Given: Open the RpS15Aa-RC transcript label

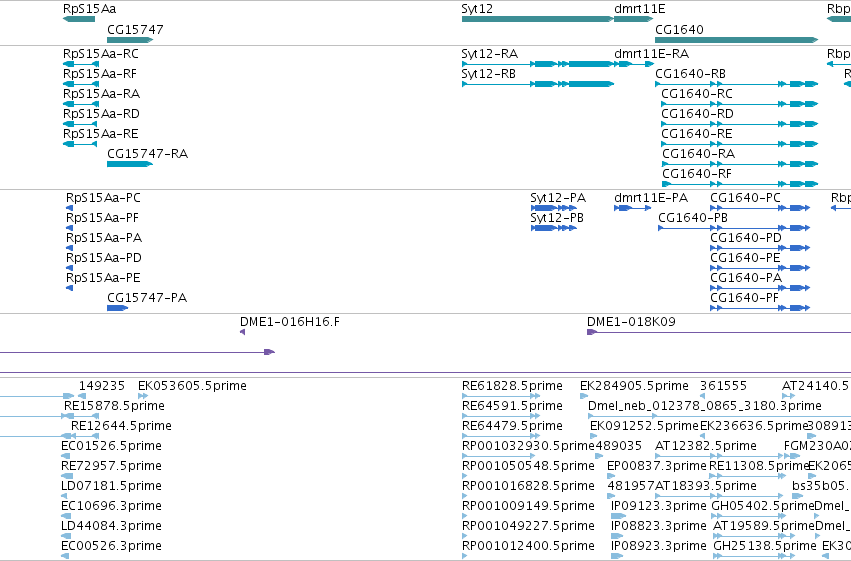Looking at the screenshot, I should [x=101, y=54].
